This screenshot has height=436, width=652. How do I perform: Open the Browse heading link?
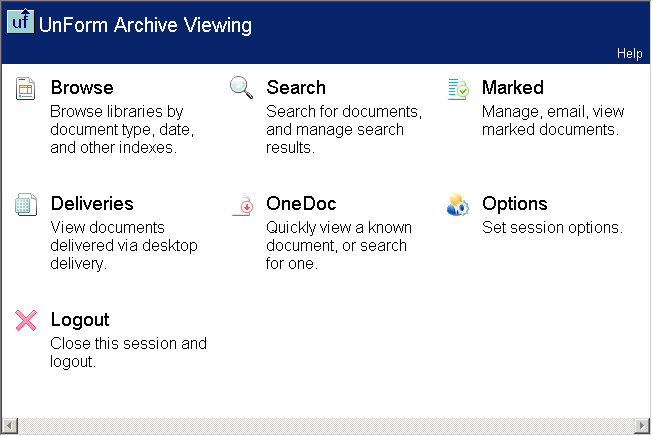click(x=82, y=88)
